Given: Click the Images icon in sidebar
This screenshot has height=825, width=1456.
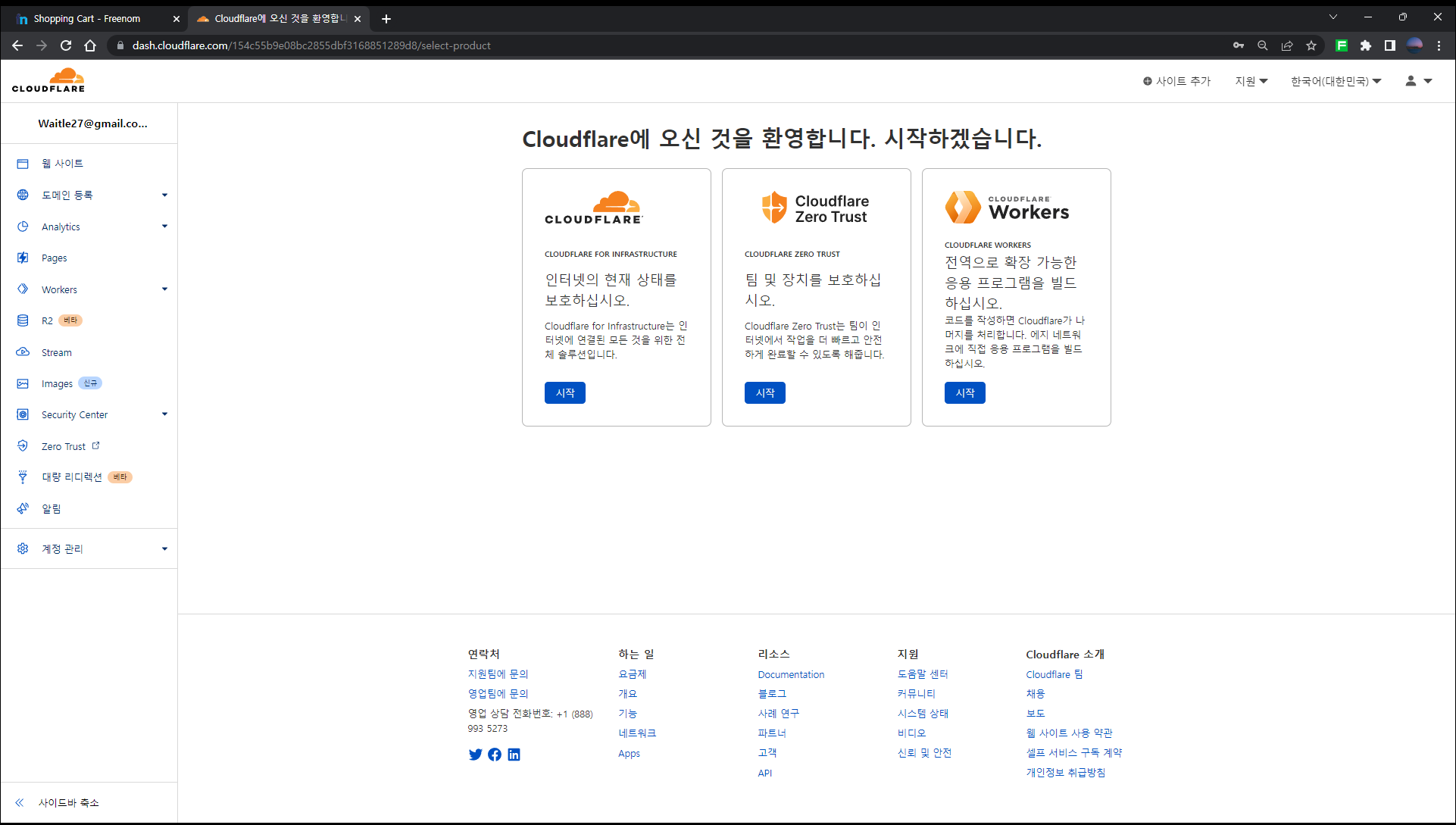Looking at the screenshot, I should pos(23,383).
